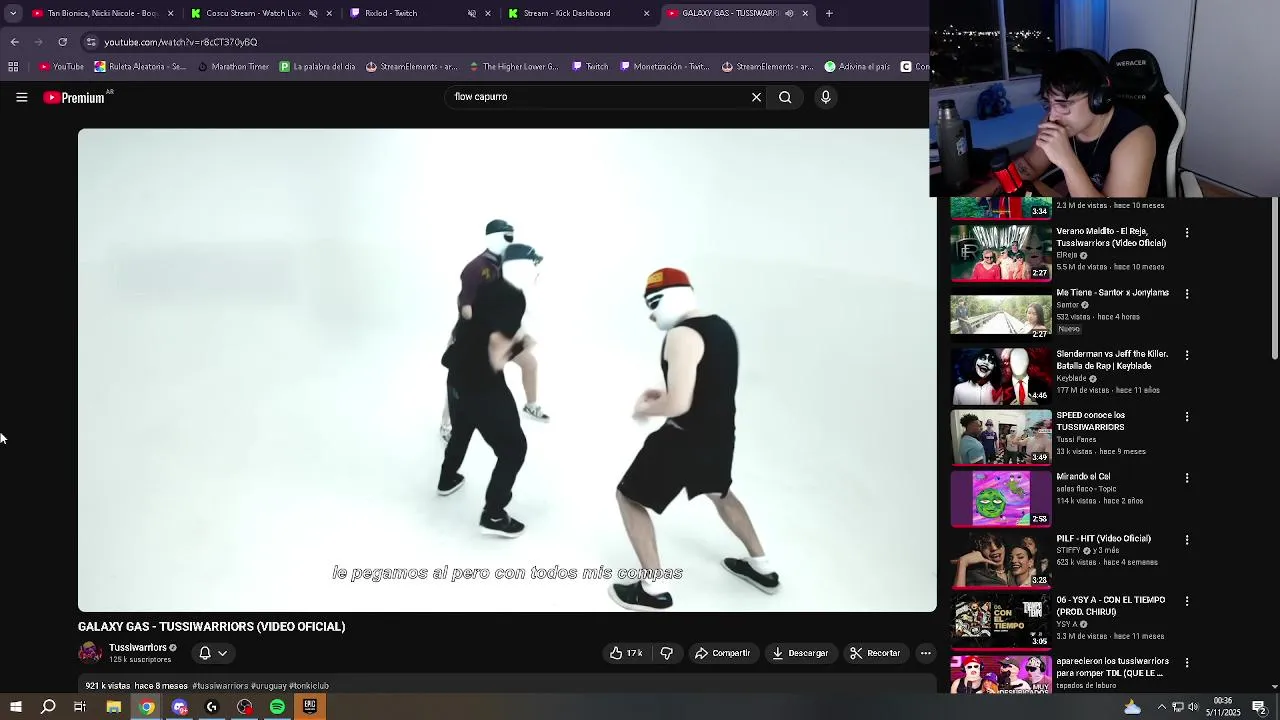Open the tab search dropdown arrow
The height and width of the screenshot is (720, 1280).
(x=14, y=13)
